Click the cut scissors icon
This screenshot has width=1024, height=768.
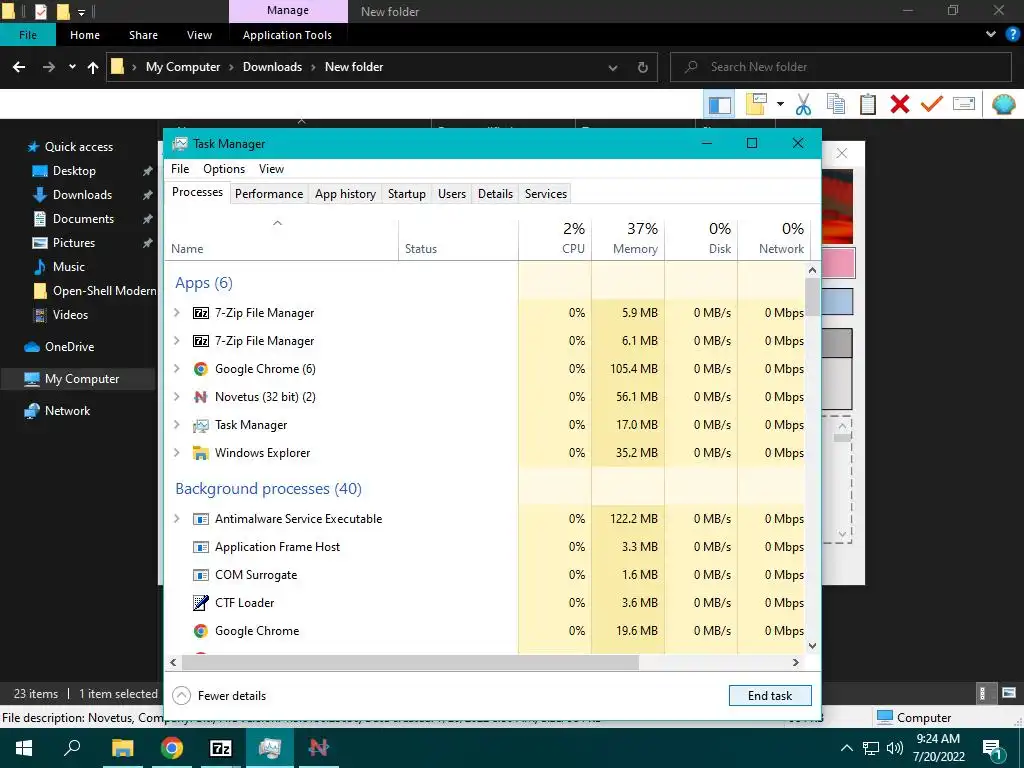(803, 104)
